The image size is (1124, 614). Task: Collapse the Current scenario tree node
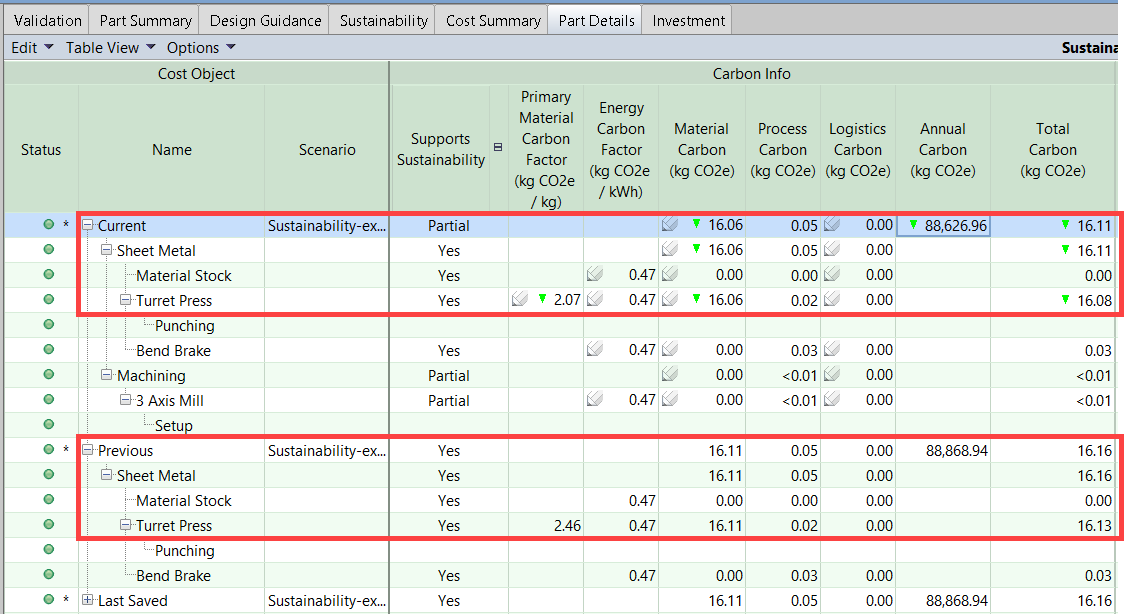[87, 225]
